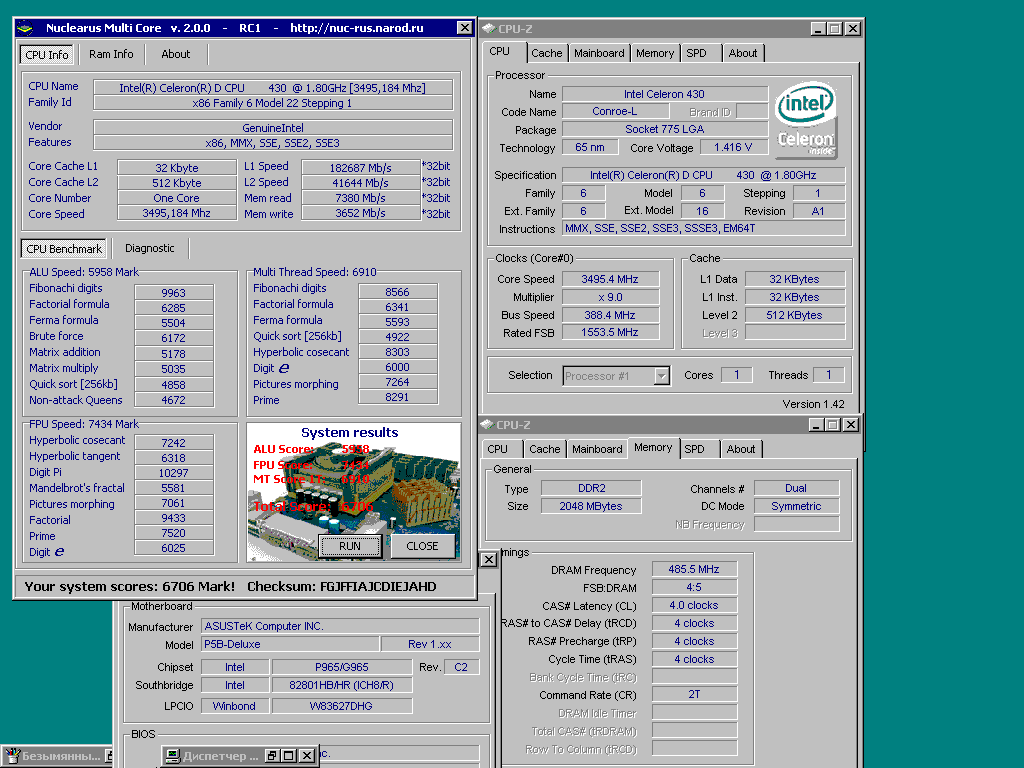Click the Mem read 7380 Mb/s value

click(360, 198)
